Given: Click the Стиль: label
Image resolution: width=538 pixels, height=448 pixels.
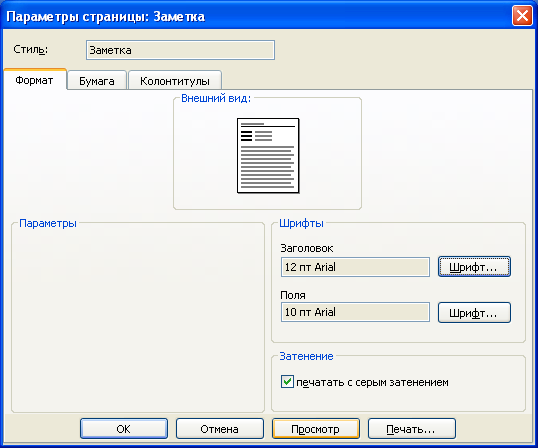Looking at the screenshot, I should point(31,50).
